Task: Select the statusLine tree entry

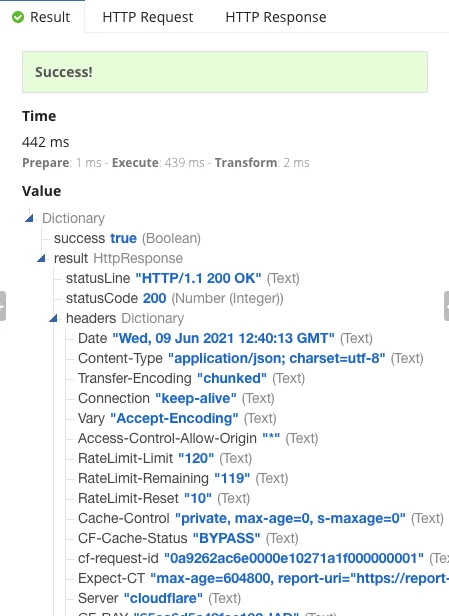Action: tap(183, 278)
